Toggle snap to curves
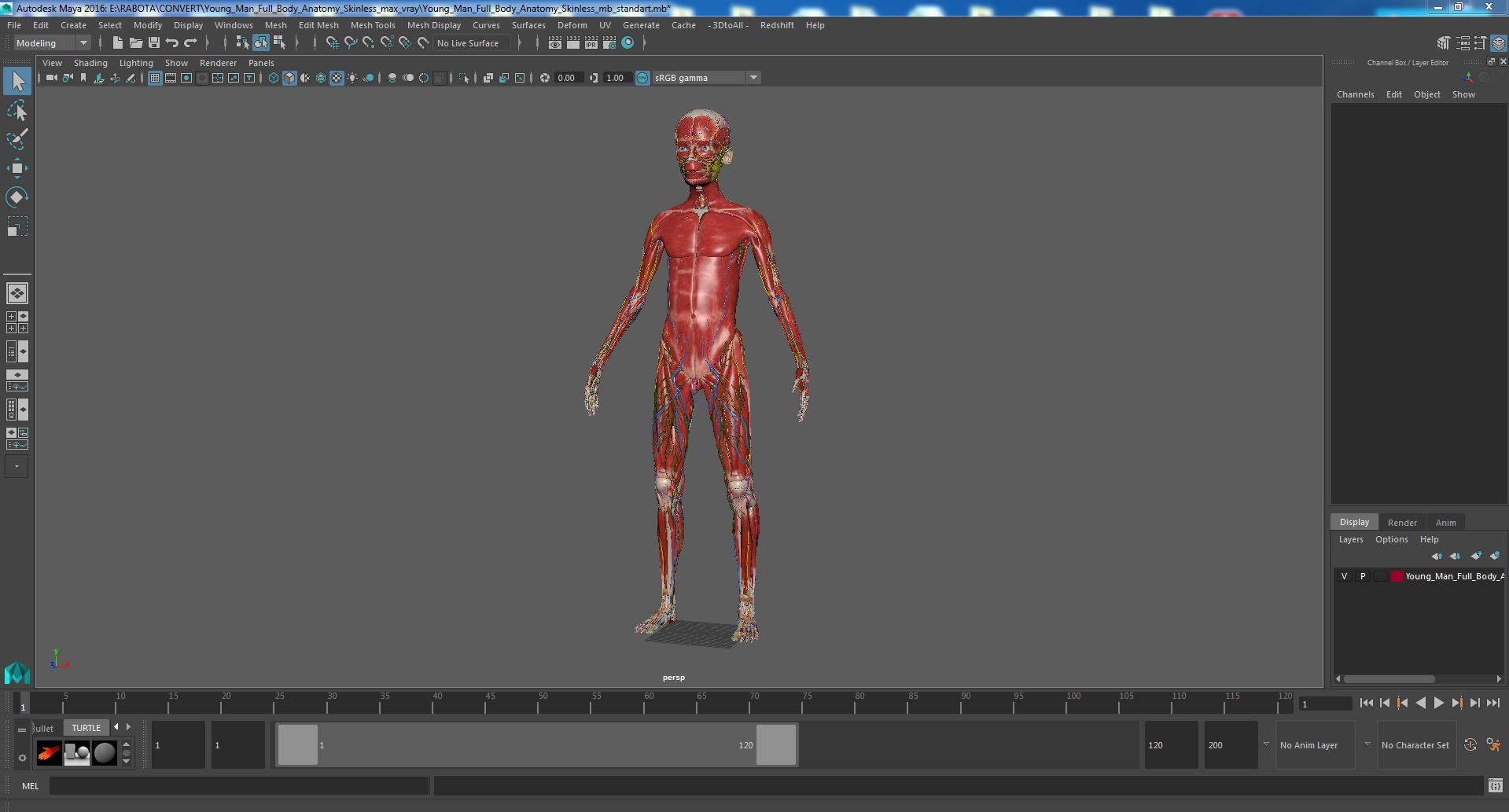This screenshot has width=1509, height=812. (x=351, y=43)
